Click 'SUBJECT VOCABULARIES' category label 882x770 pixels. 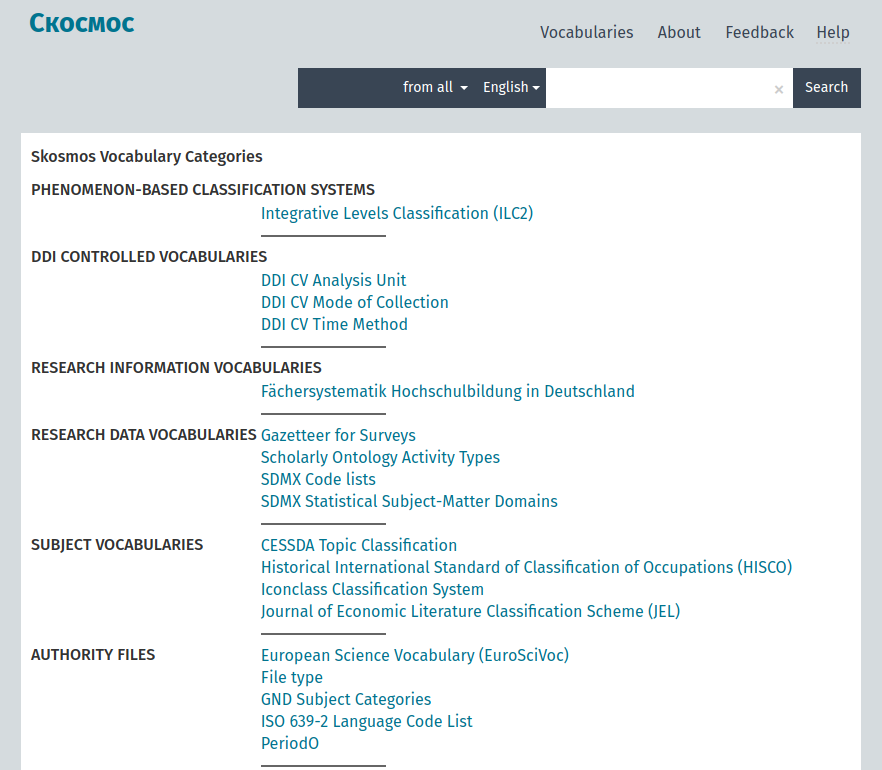(117, 544)
